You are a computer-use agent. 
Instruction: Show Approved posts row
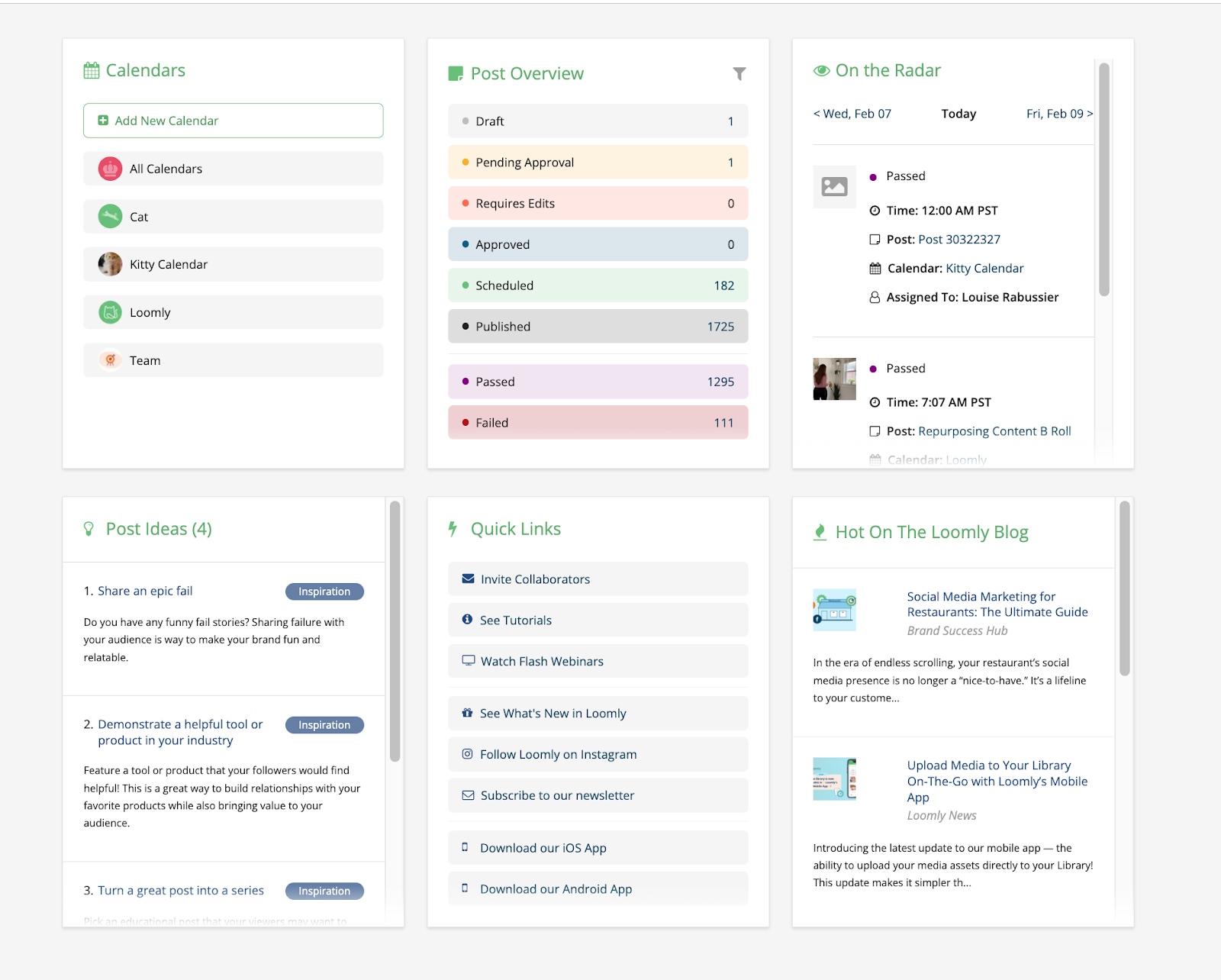click(x=598, y=244)
